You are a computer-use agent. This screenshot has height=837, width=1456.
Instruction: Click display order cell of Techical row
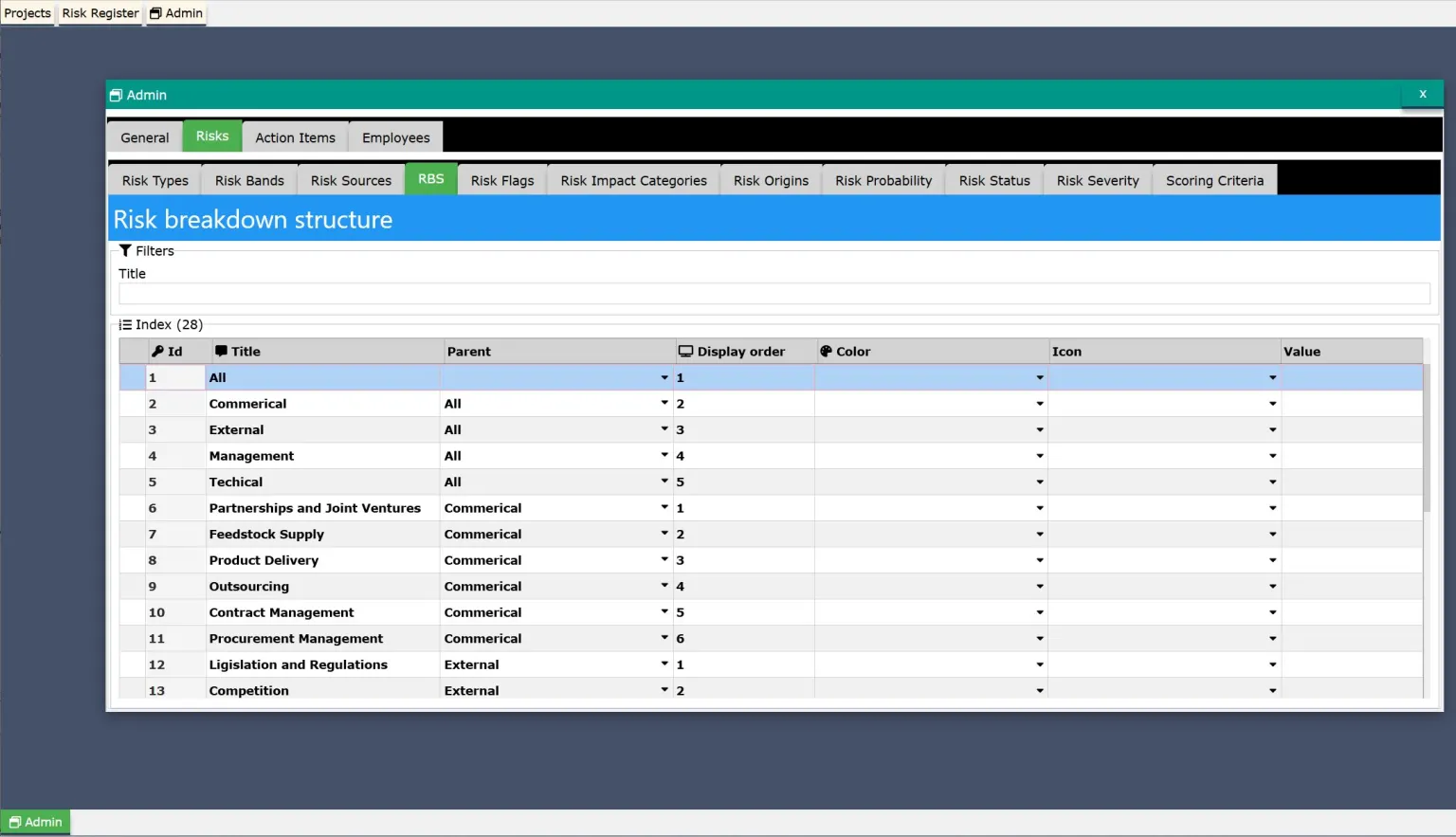pos(743,482)
